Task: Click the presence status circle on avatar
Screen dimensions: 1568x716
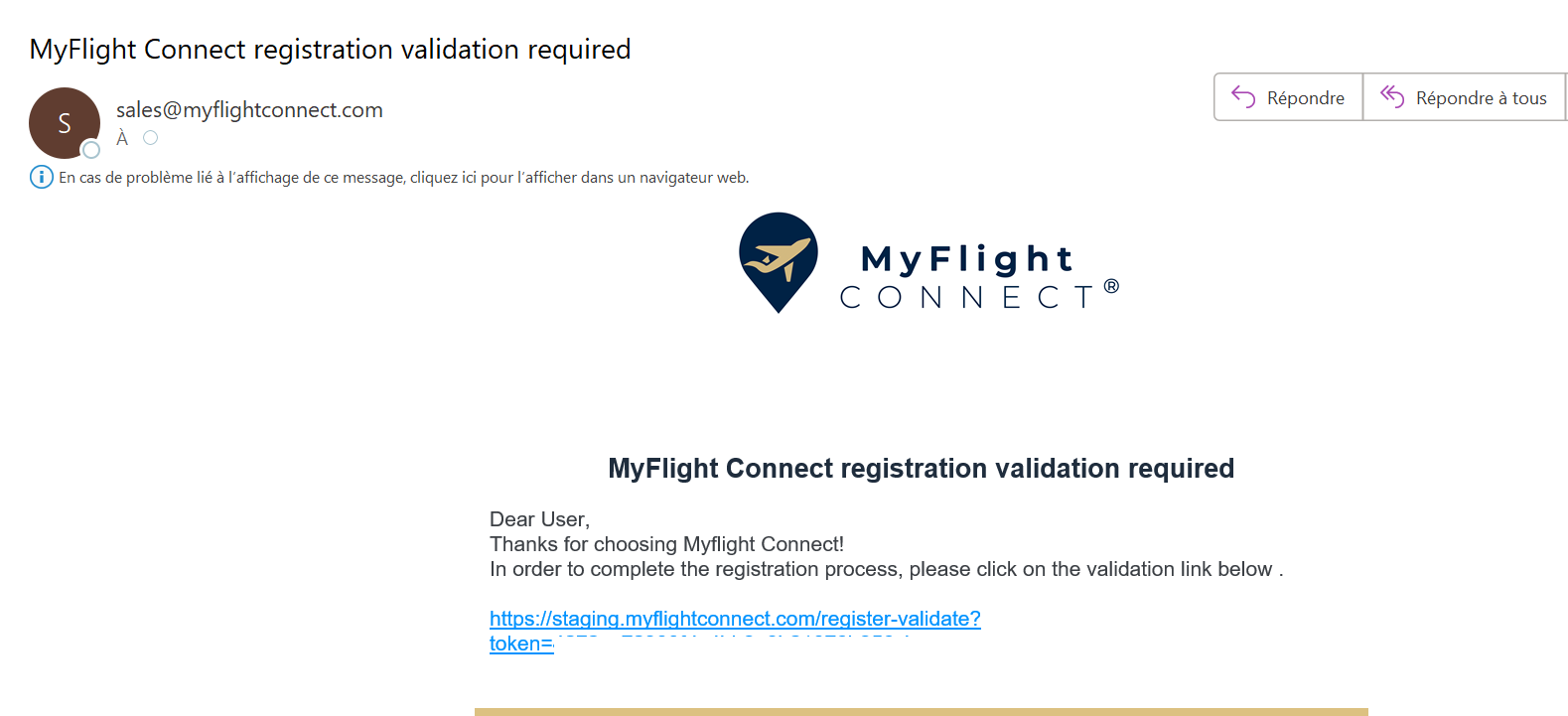Action: [91, 150]
